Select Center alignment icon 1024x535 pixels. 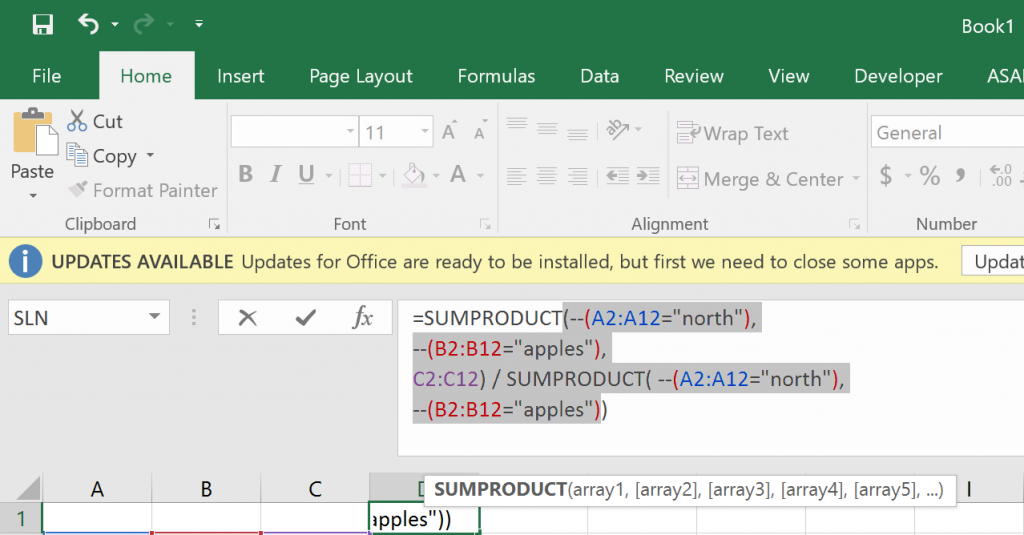click(x=547, y=176)
